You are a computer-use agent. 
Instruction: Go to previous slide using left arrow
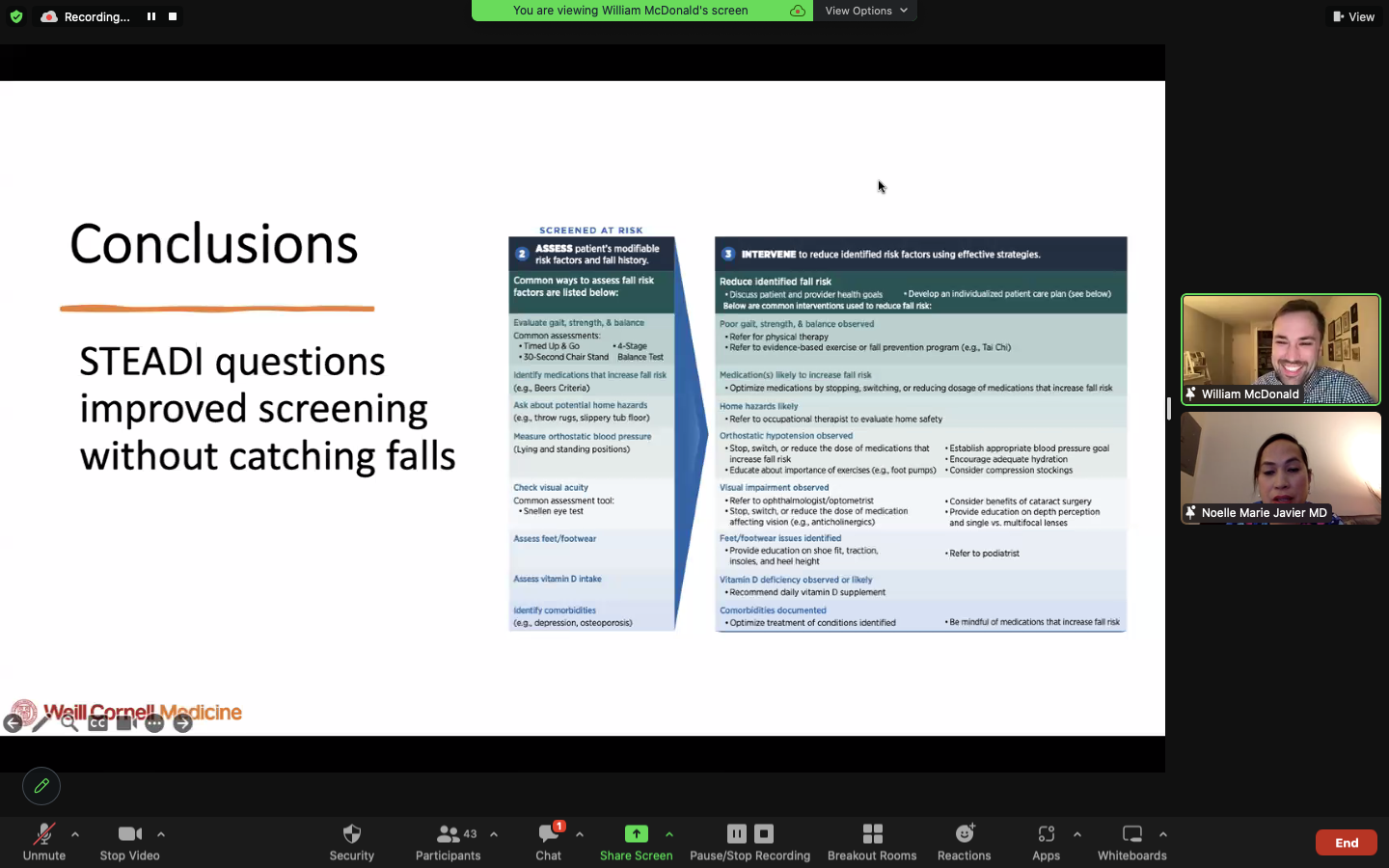tap(13, 723)
